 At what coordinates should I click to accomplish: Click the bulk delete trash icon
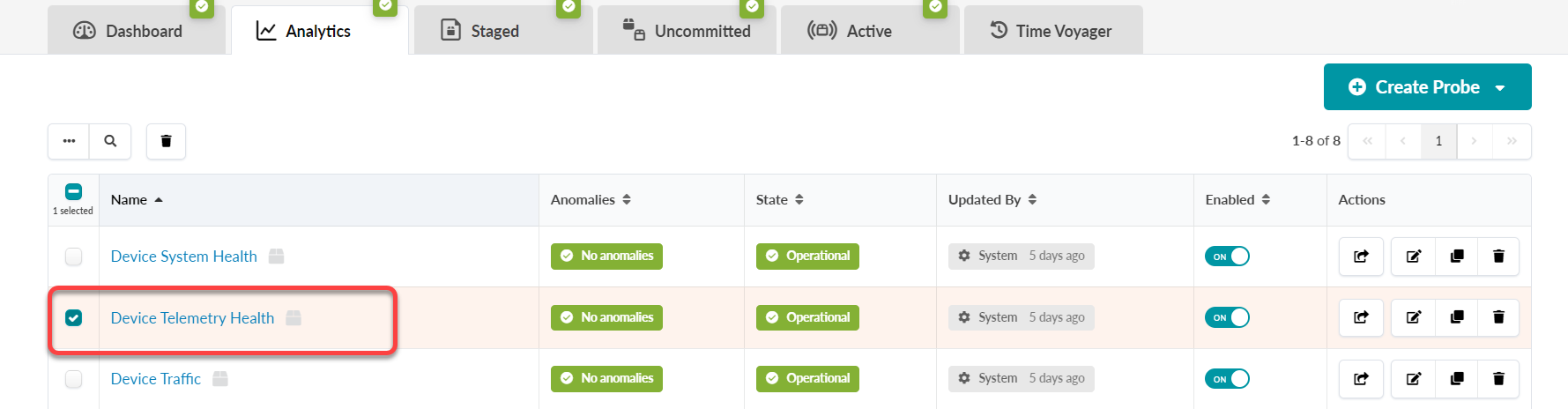[x=166, y=141]
